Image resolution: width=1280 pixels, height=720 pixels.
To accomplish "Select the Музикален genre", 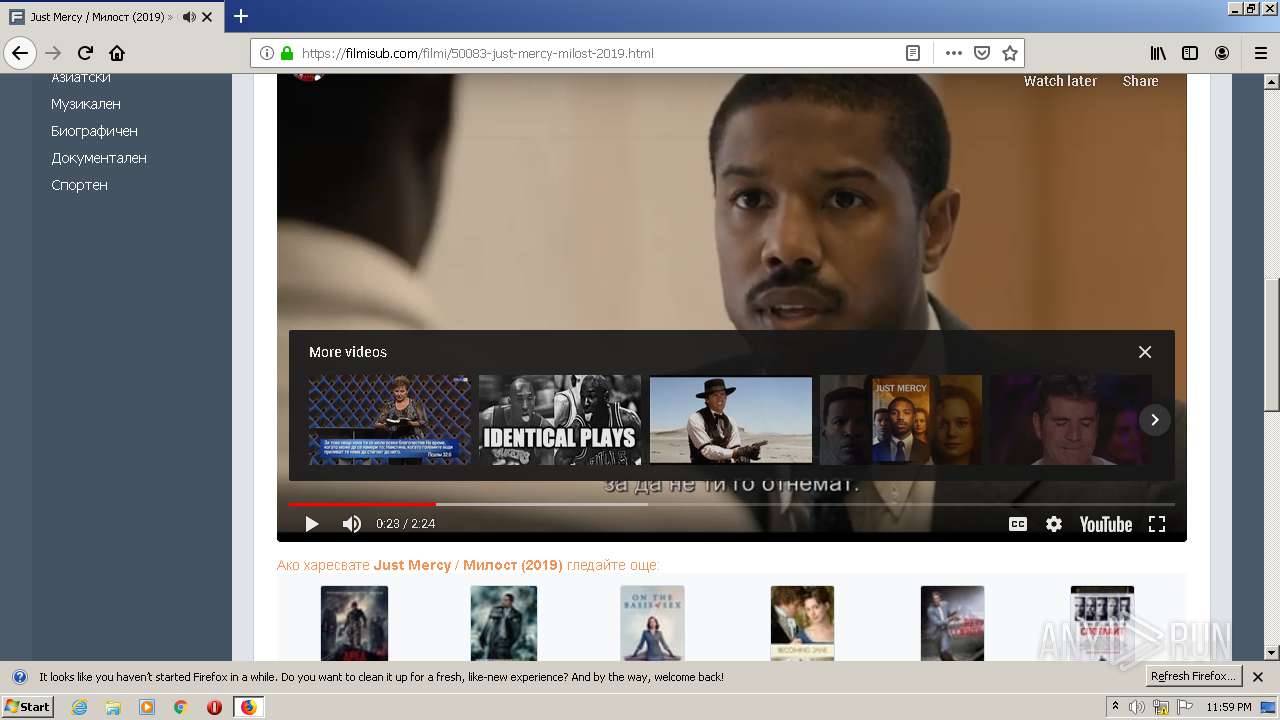I will pos(86,104).
